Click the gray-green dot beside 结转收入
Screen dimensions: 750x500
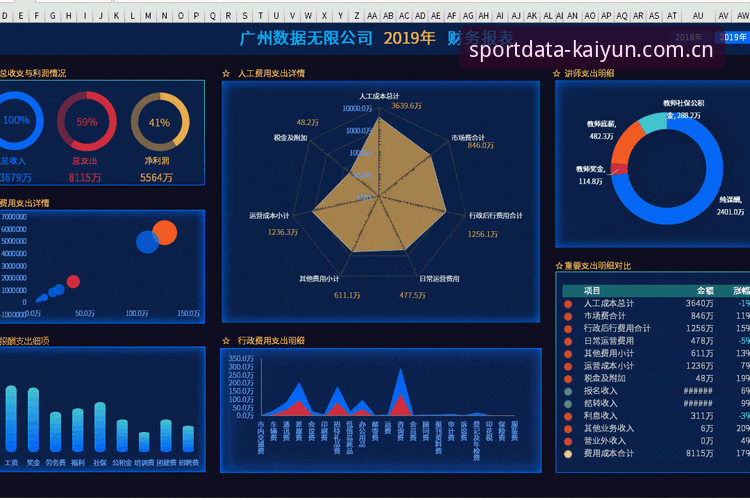[x=568, y=404]
